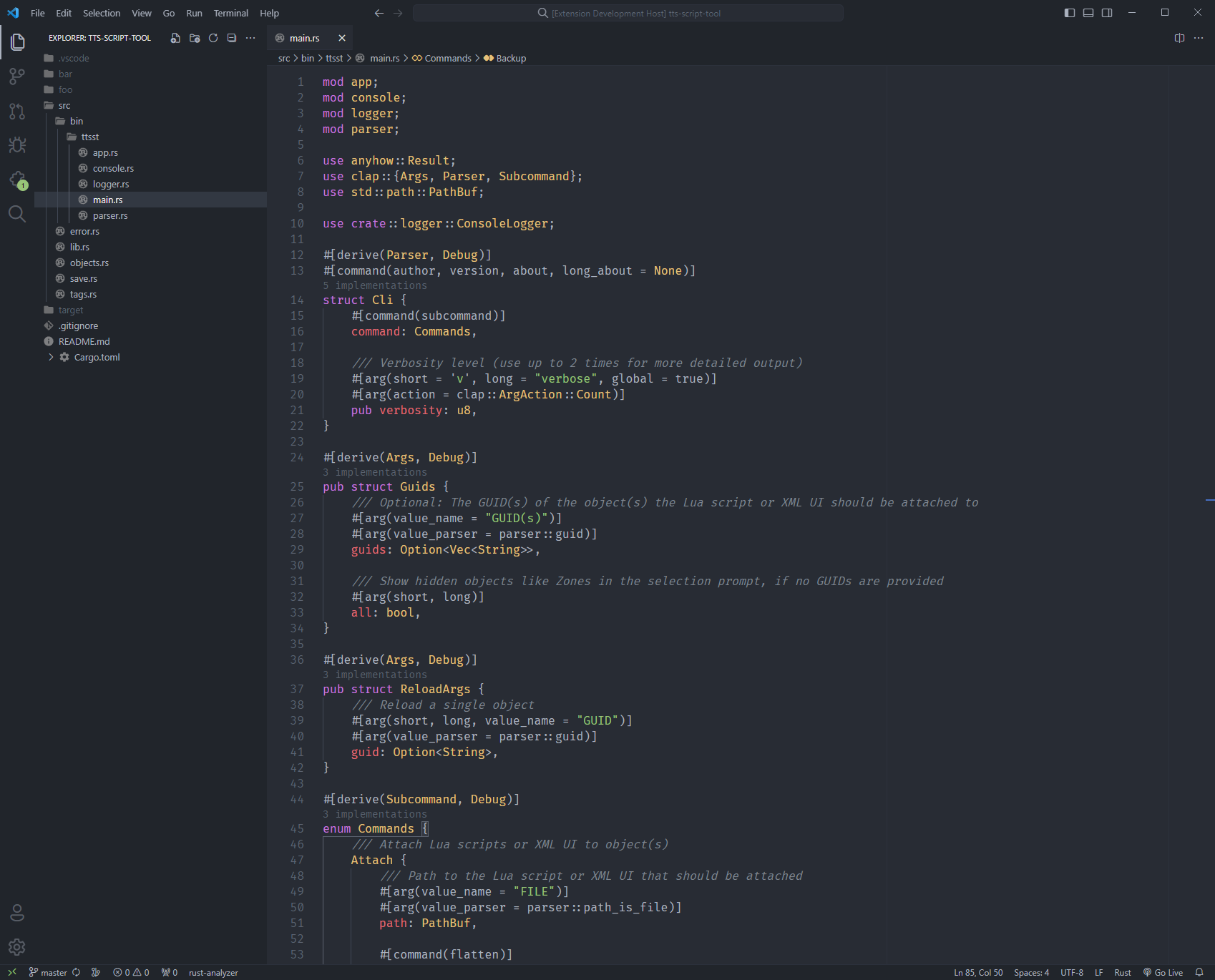Collapse all folders in Explorer
The width and height of the screenshot is (1215, 980).
[232, 38]
